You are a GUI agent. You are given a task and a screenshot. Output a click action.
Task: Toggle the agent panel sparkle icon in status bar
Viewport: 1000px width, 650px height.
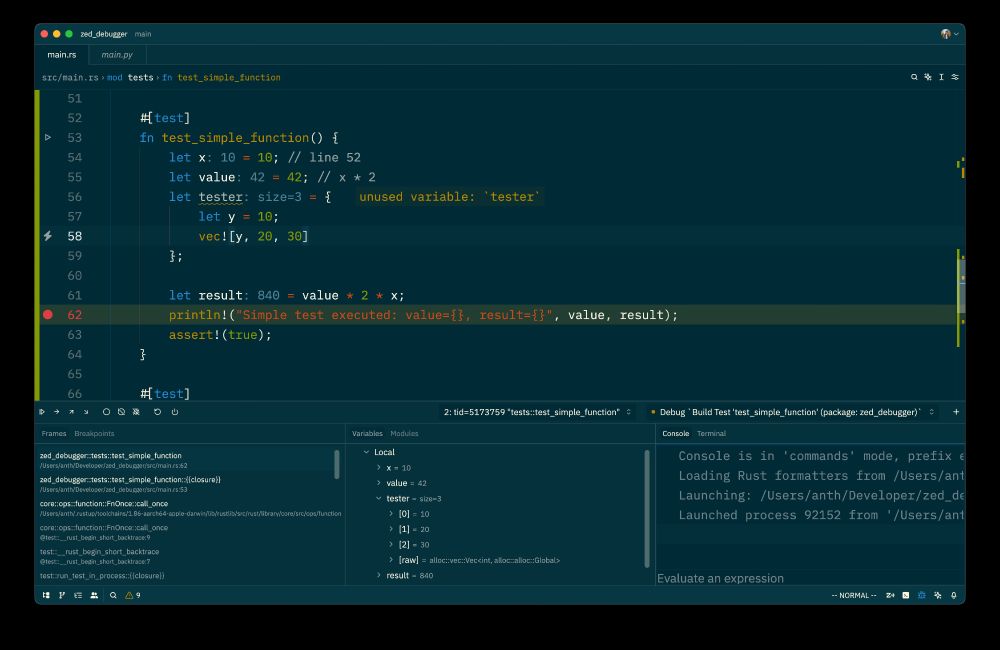pyautogui.click(x=938, y=595)
